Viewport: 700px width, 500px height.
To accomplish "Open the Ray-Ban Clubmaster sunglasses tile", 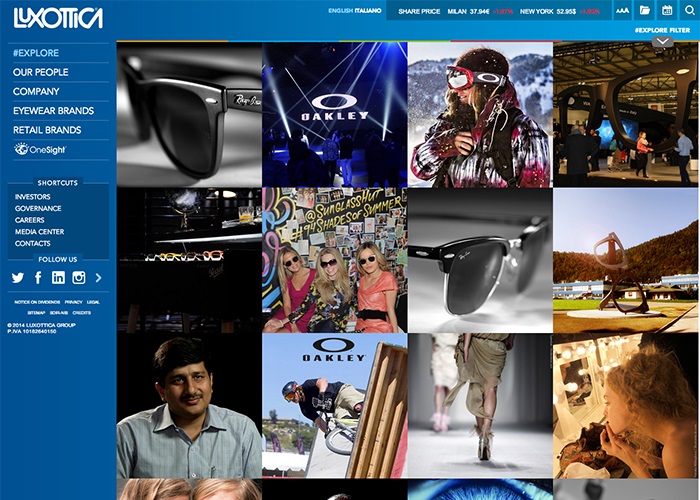I will click(x=480, y=260).
